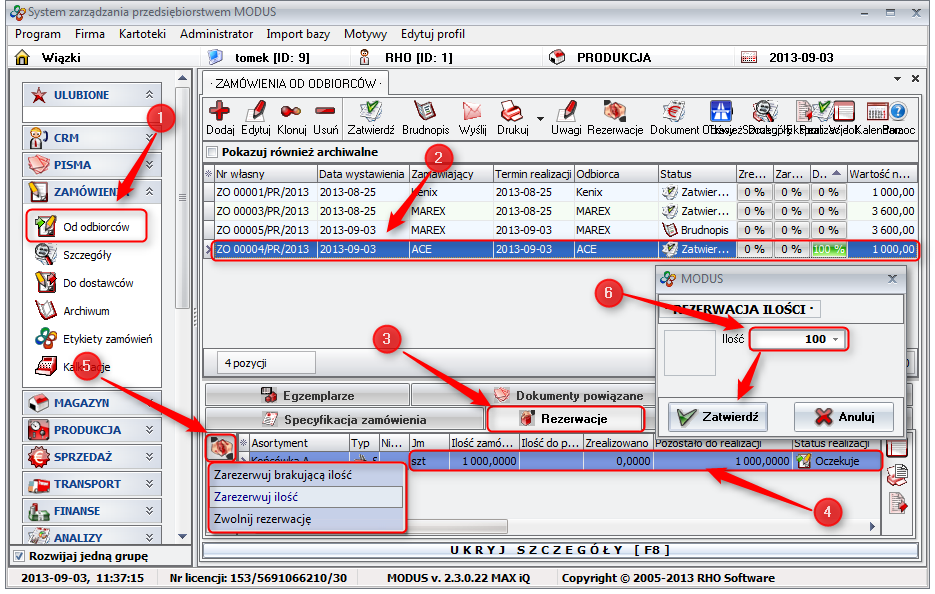The width and height of the screenshot is (935, 594).
Task: Click the Zatwierdź toolbar icon
Action: click(371, 112)
